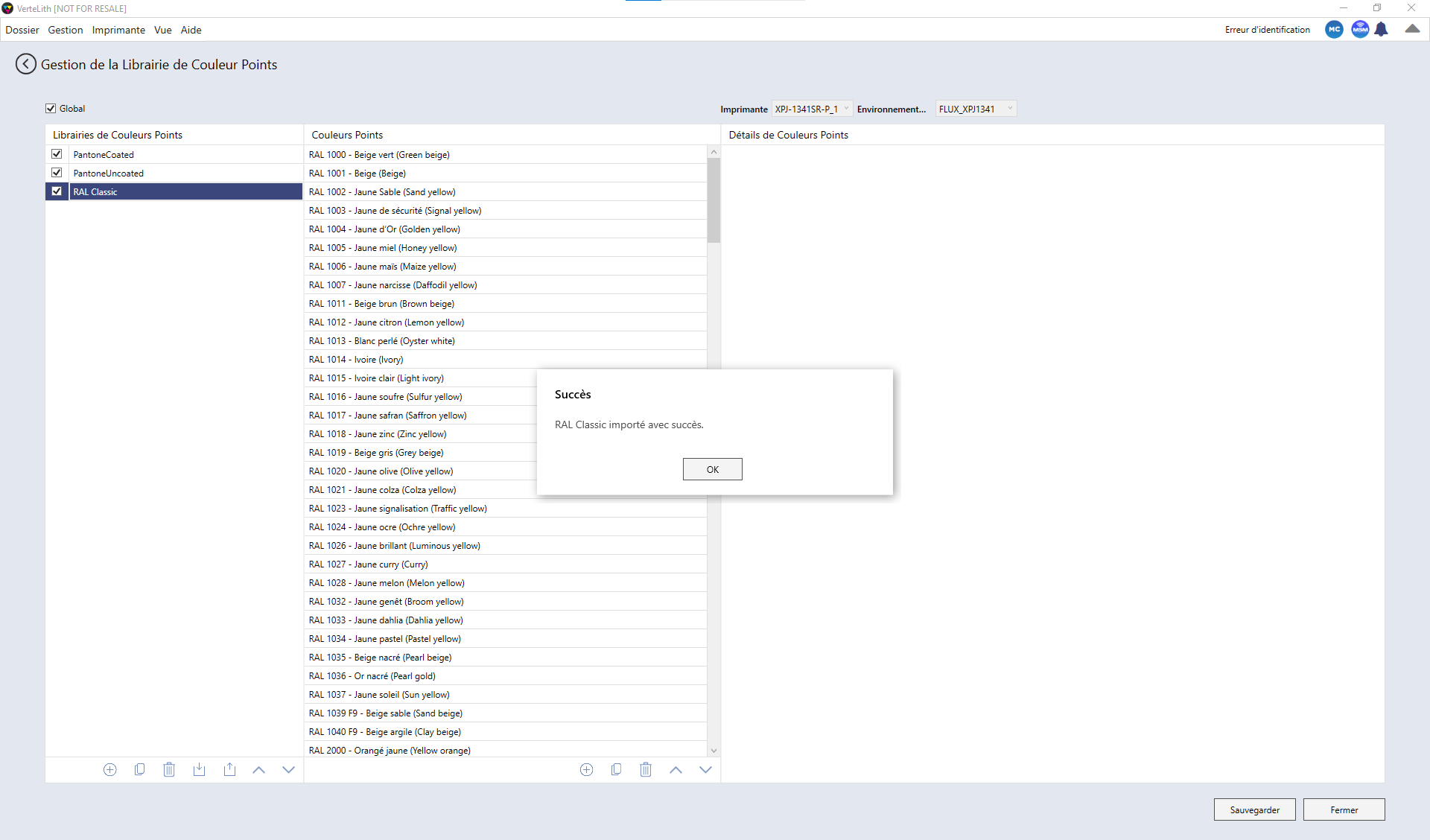Click the Sauvegarder button

pyautogui.click(x=1254, y=809)
